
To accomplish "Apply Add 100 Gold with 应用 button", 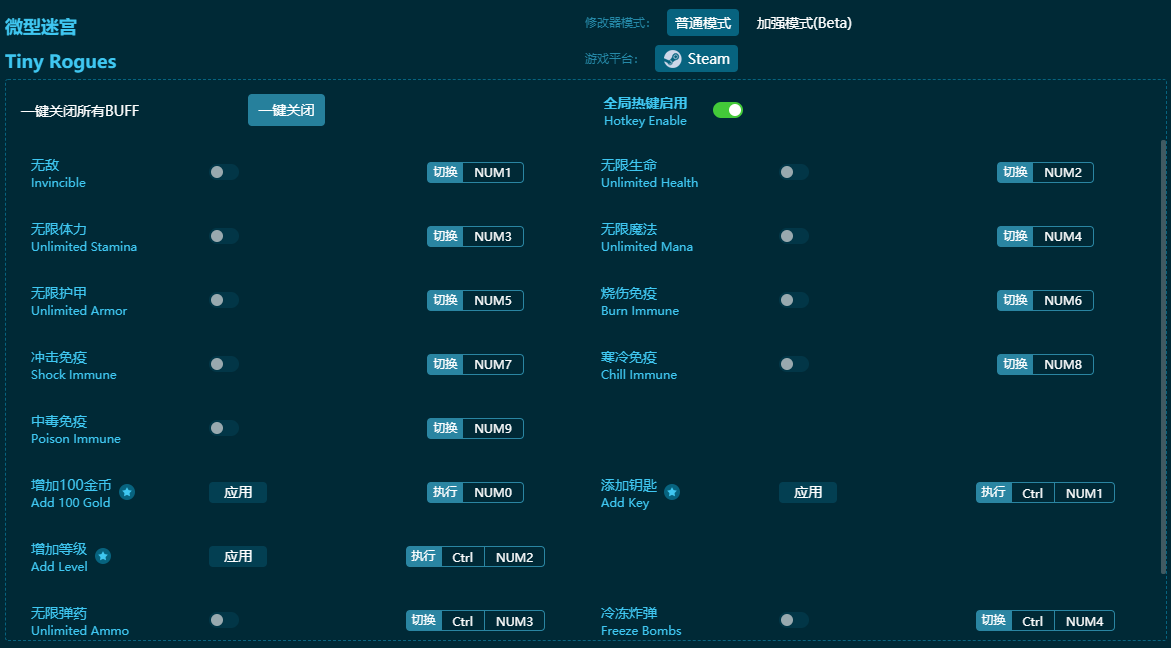I will (x=237, y=493).
